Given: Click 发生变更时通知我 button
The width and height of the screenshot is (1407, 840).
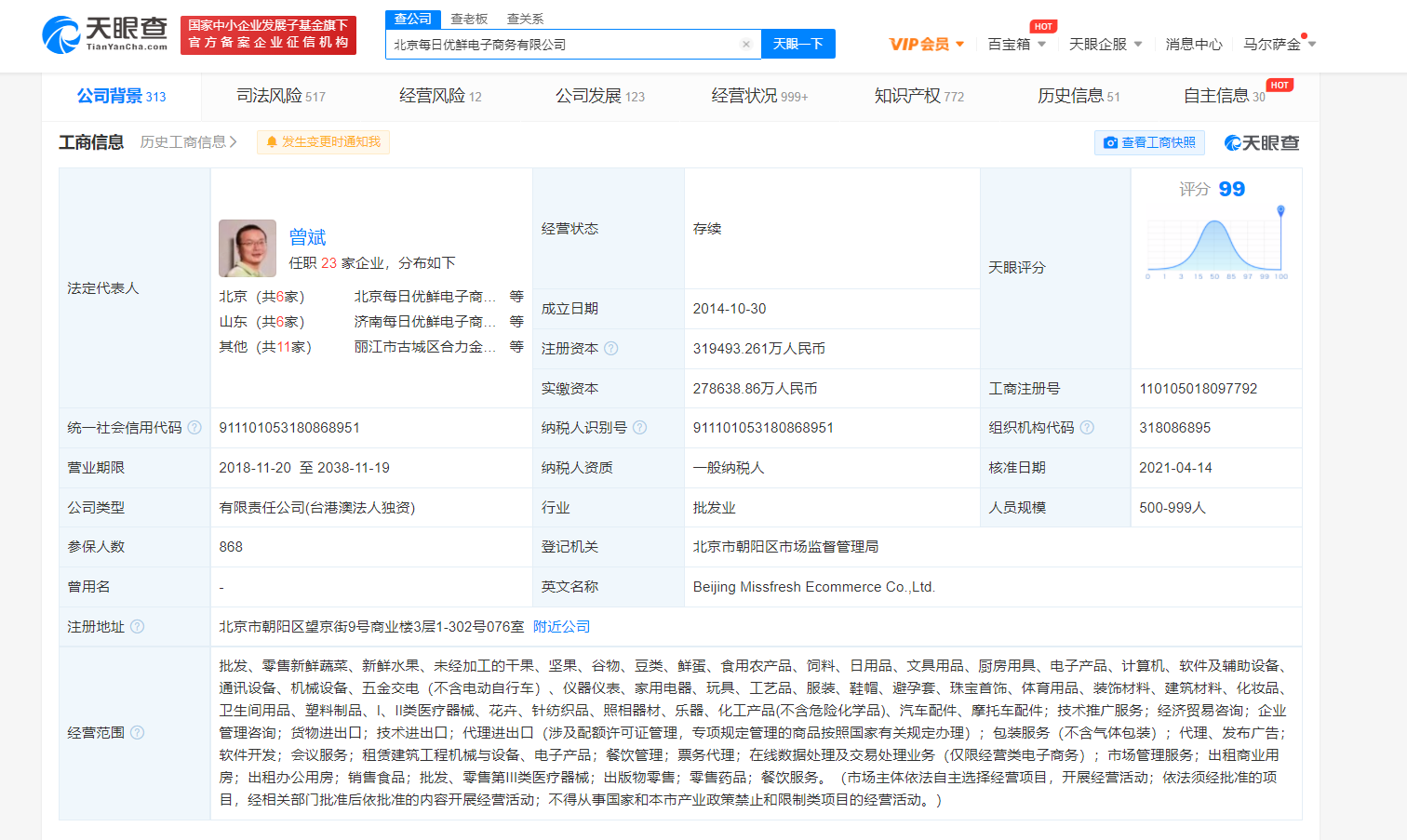Looking at the screenshot, I should tap(323, 142).
